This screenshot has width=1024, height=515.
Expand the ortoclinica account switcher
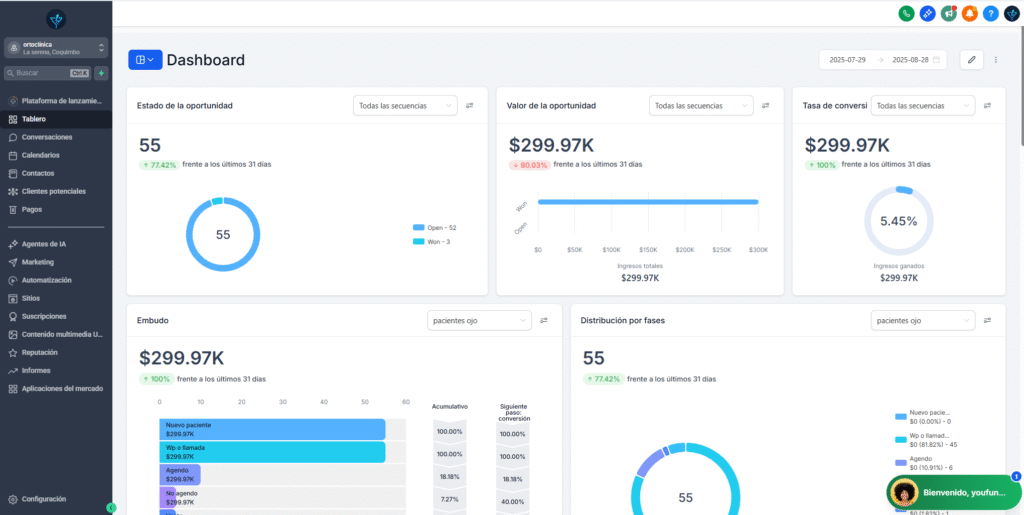[x=56, y=47]
